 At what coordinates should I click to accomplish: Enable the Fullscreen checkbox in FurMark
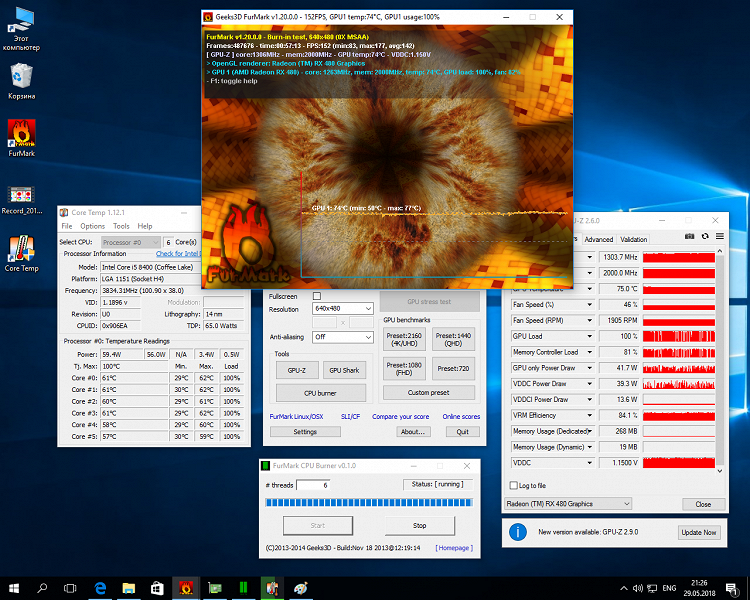(317, 296)
